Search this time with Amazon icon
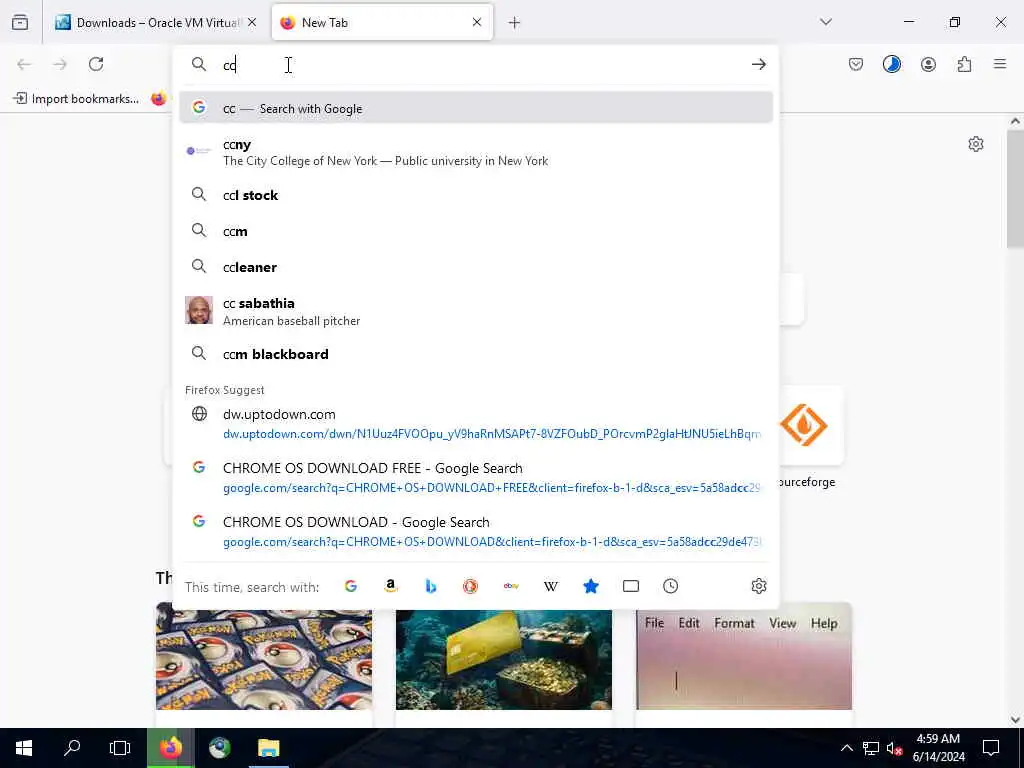The image size is (1024, 768). pyautogui.click(x=391, y=586)
